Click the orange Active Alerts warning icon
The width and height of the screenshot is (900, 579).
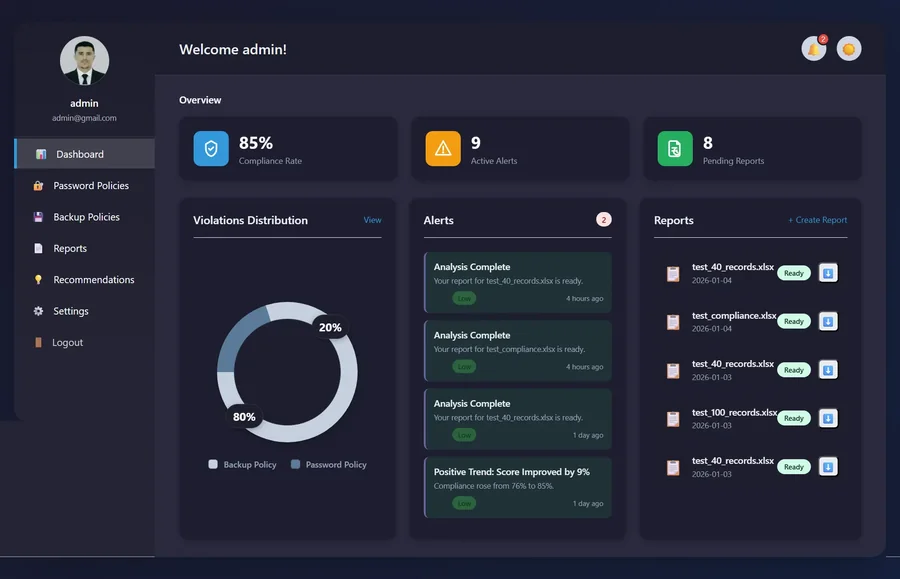[443, 149]
